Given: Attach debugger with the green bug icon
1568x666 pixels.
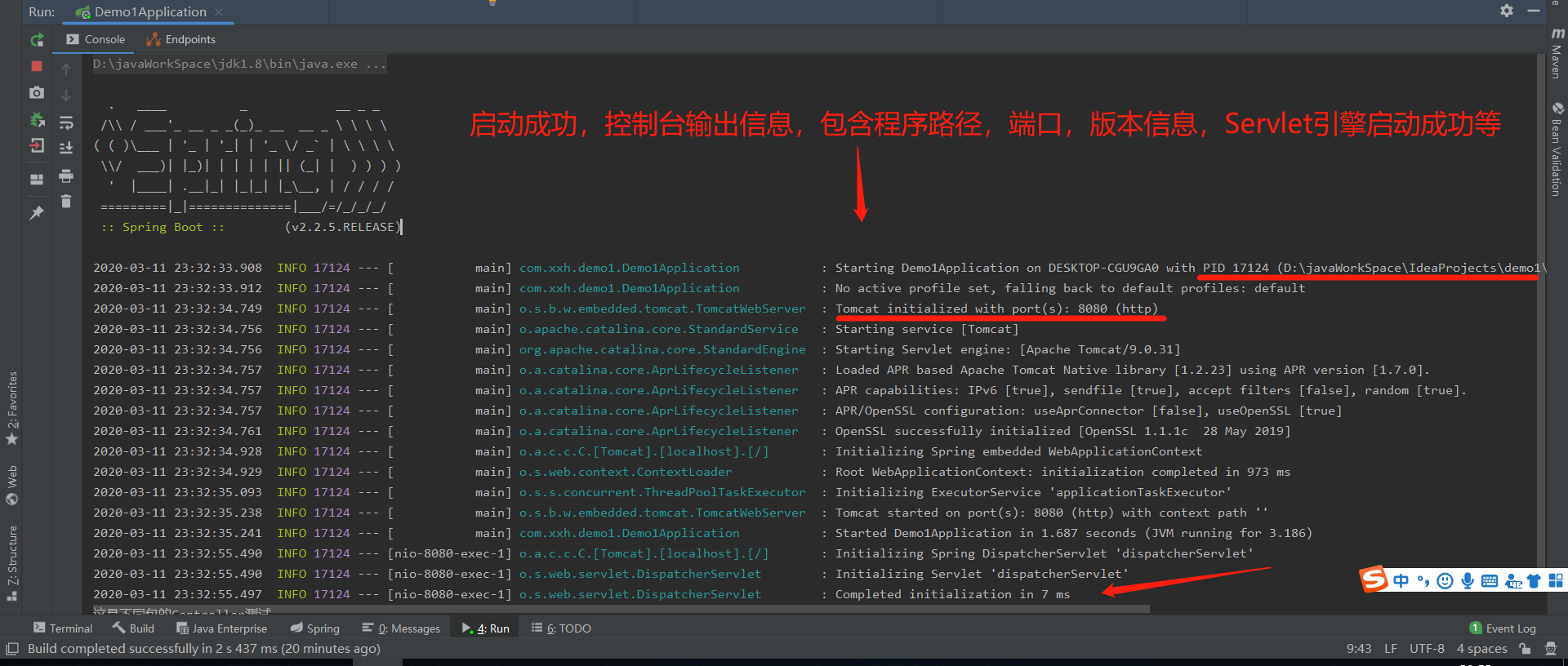Looking at the screenshot, I should (37, 120).
